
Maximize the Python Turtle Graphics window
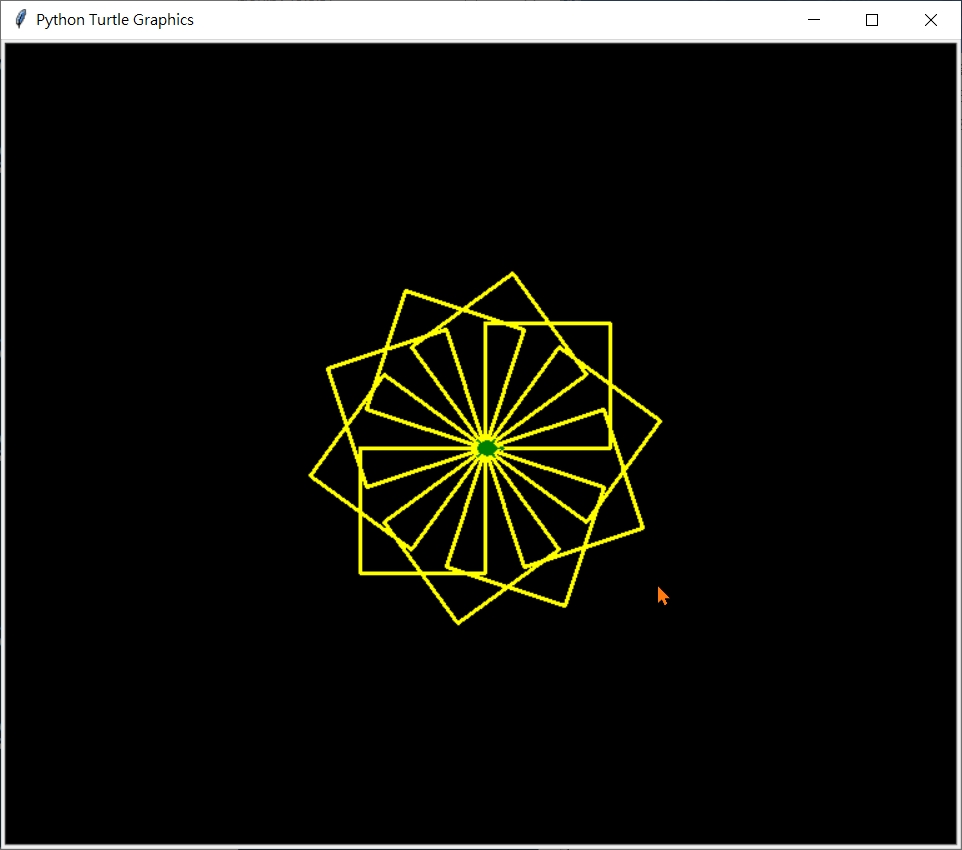[x=872, y=20]
